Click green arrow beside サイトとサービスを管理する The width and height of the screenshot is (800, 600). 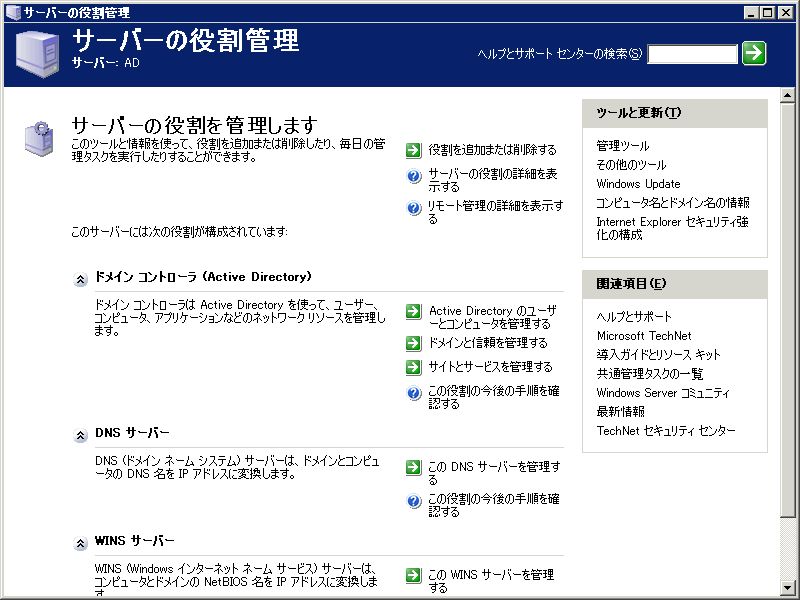tap(414, 367)
